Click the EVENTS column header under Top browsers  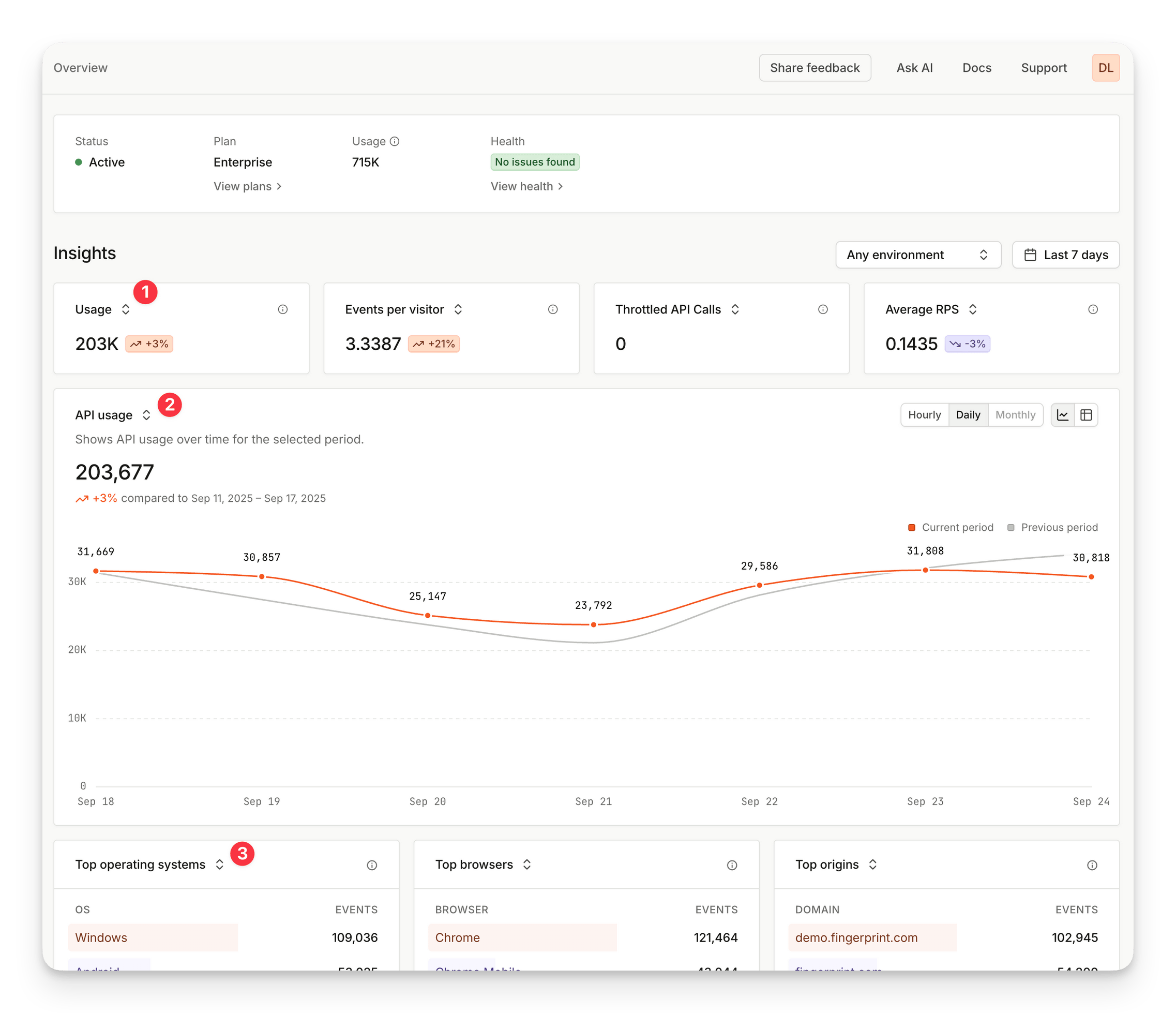[x=716, y=910]
